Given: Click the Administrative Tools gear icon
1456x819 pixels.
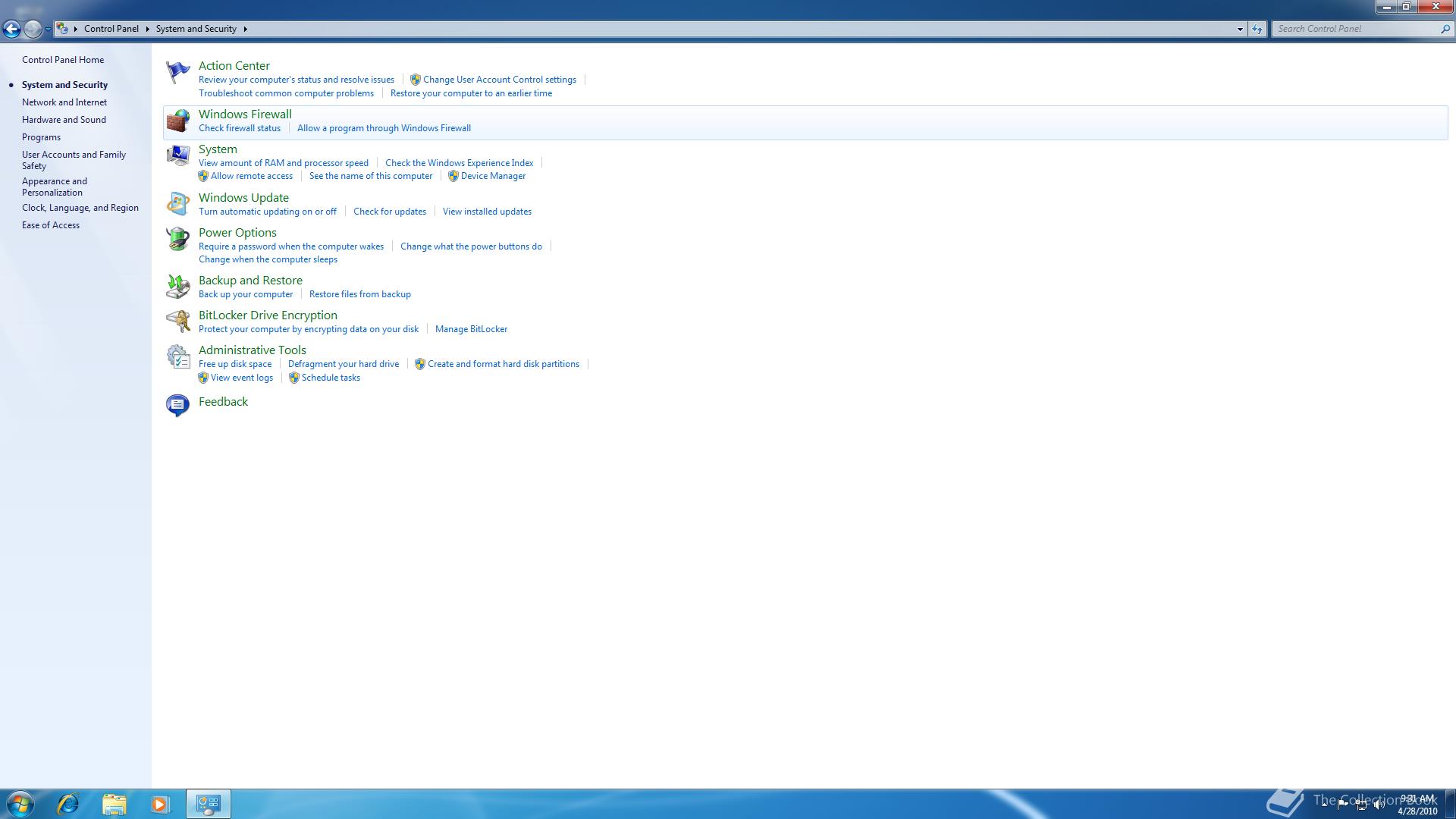Looking at the screenshot, I should (177, 356).
